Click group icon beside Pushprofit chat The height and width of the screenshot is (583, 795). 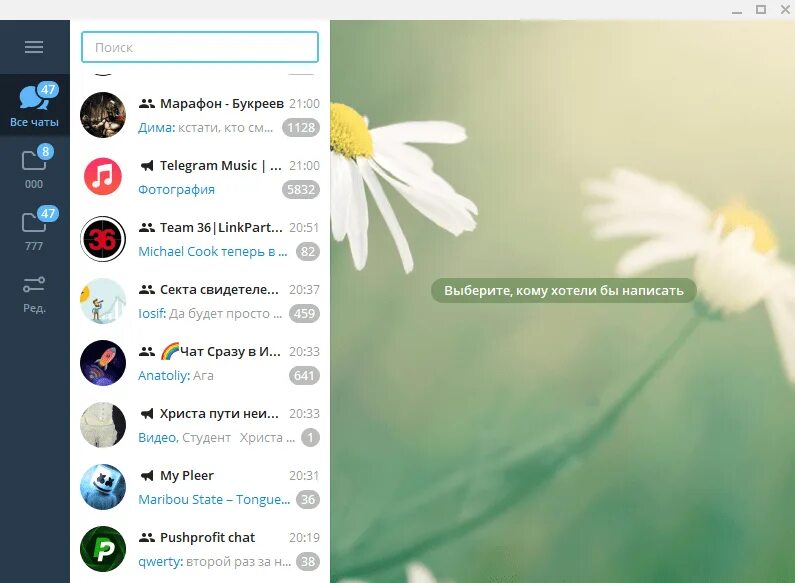click(147, 537)
